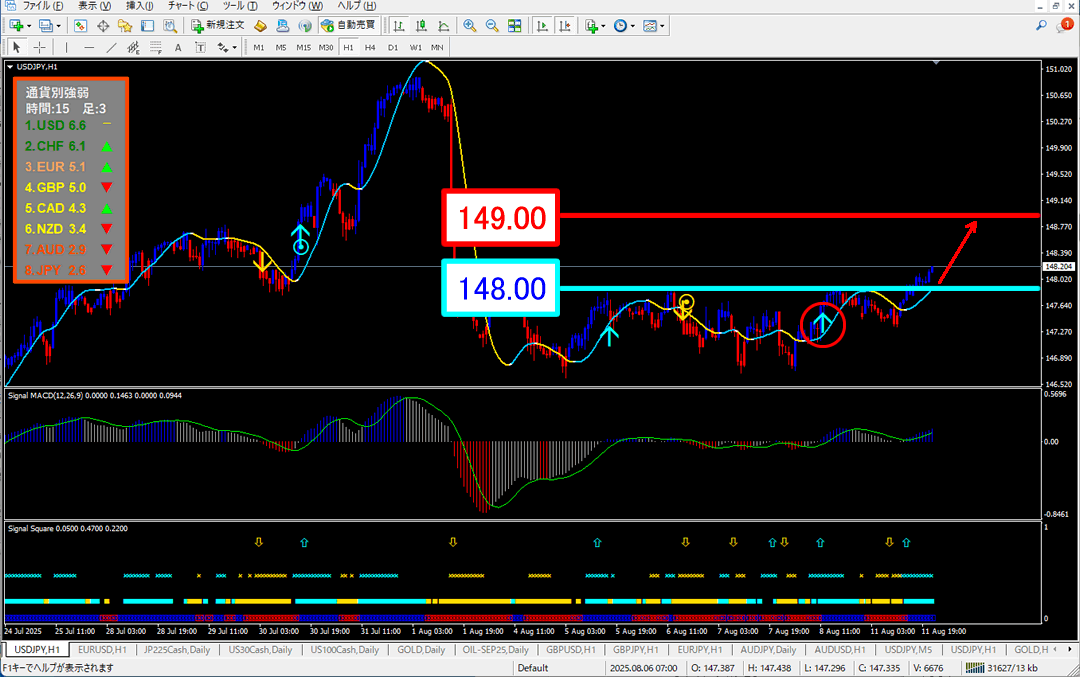This screenshot has height=681, width=1080.
Task: Switch to Candlesticks display
Action: (422, 25)
